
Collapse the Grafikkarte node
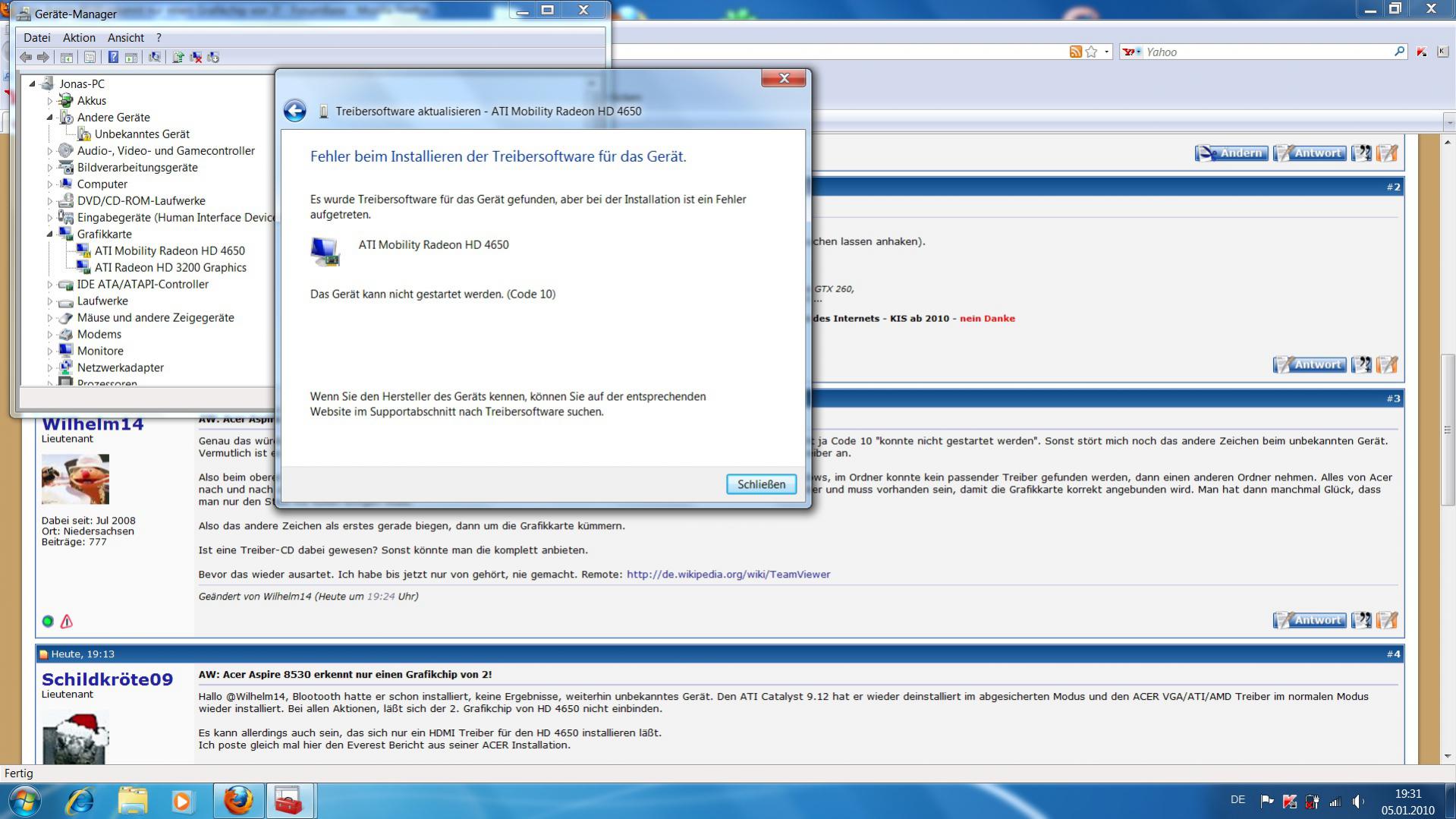(x=50, y=235)
